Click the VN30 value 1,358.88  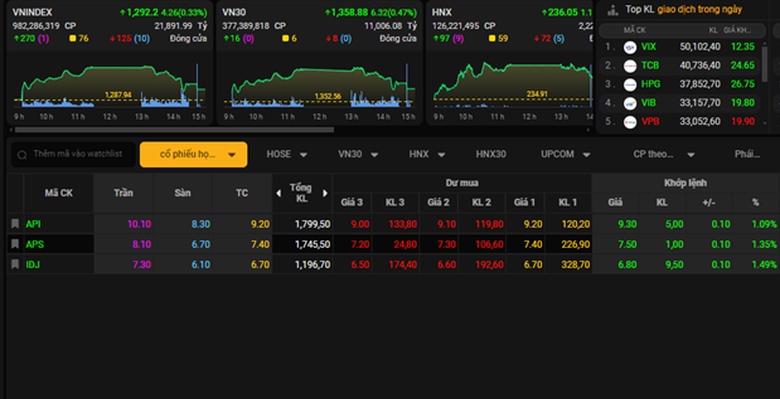coord(350,12)
